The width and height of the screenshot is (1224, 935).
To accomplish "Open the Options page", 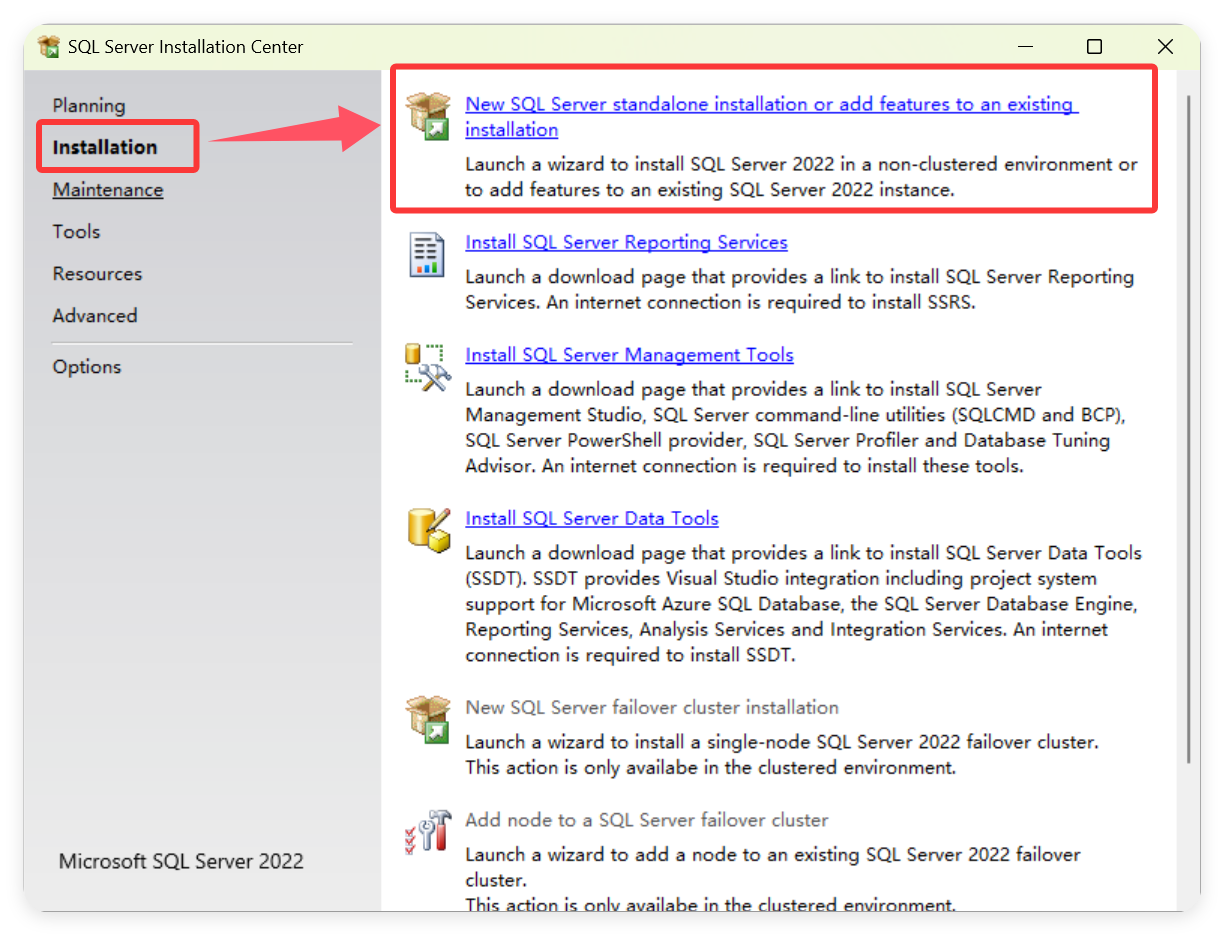I will [x=87, y=366].
